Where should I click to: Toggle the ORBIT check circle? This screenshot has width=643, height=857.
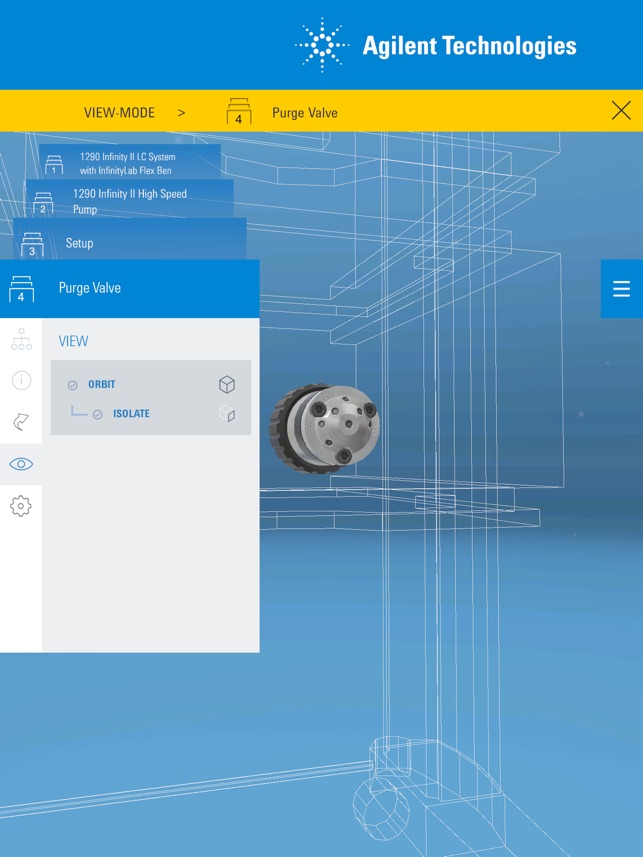(72, 385)
